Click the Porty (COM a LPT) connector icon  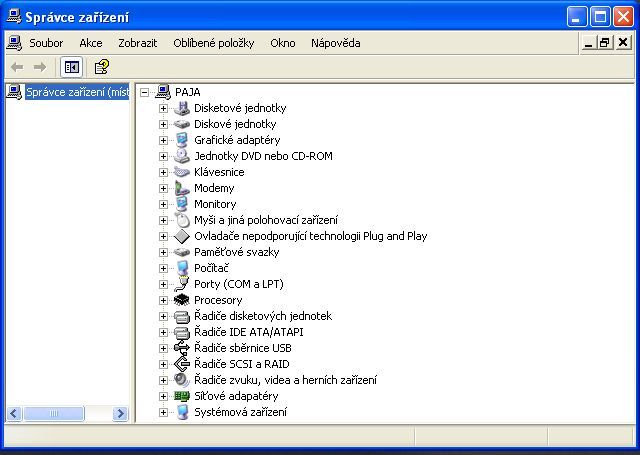point(182,284)
